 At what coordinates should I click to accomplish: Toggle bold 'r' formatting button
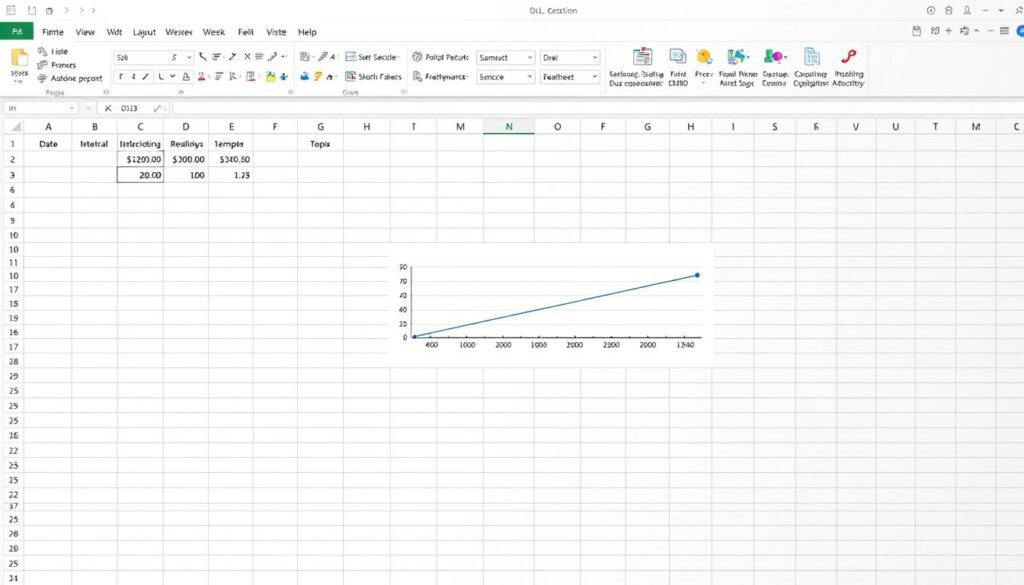(121, 76)
